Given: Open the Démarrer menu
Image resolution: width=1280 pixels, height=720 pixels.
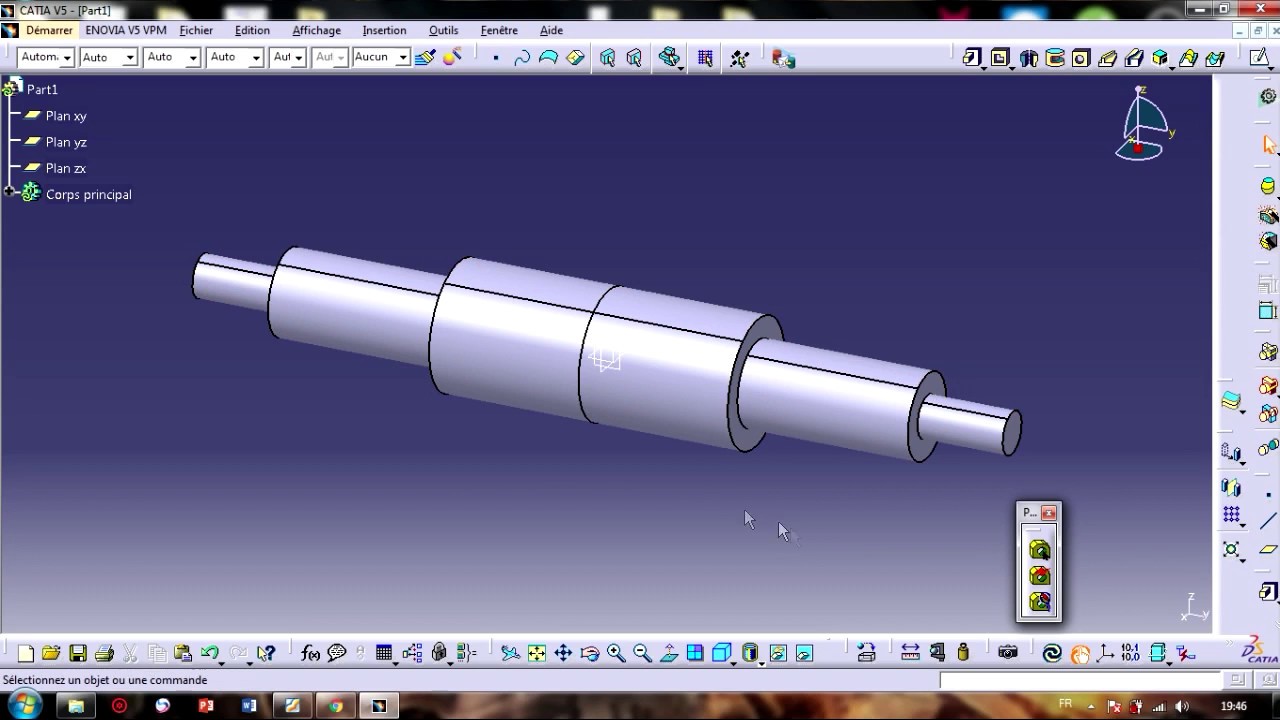Looking at the screenshot, I should [49, 30].
